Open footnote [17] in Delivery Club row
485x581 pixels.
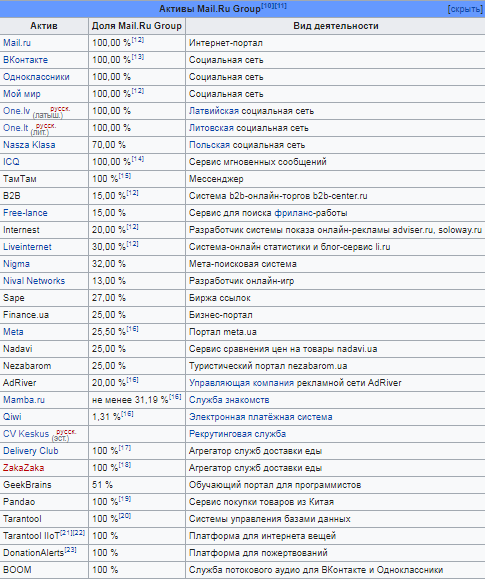pyautogui.click(x=125, y=448)
